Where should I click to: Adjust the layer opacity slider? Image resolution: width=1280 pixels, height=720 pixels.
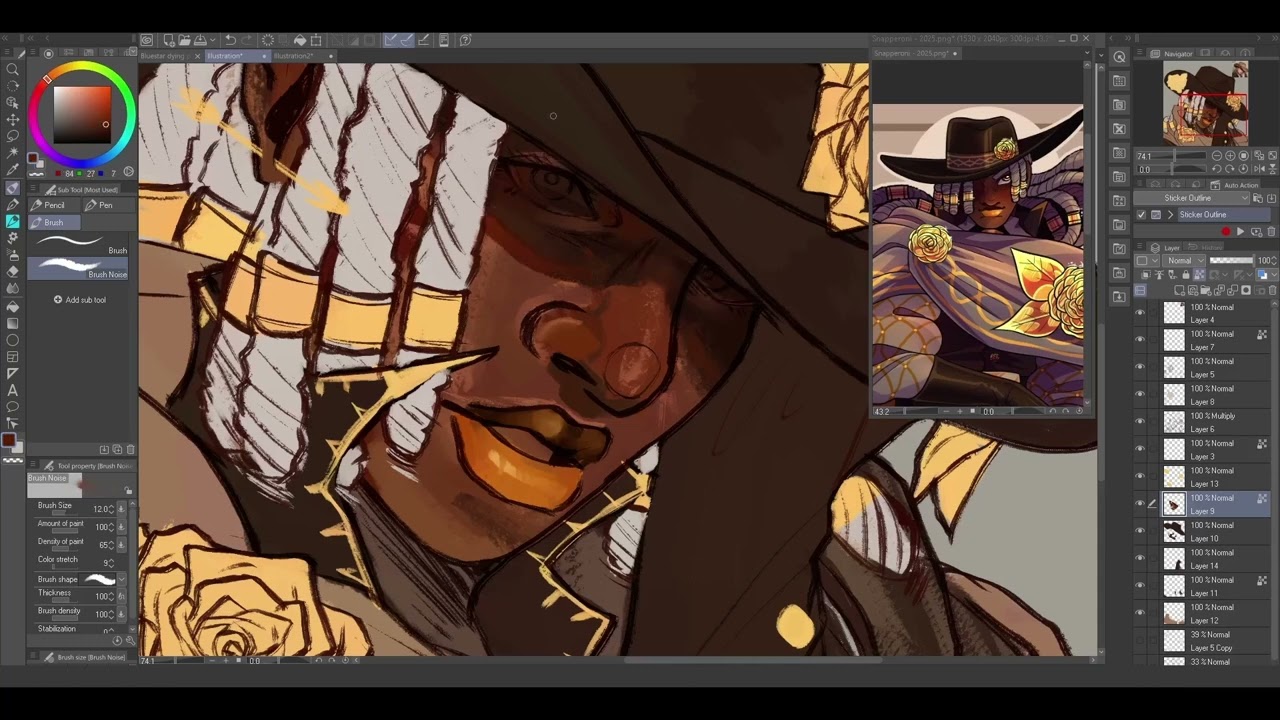(x=1232, y=260)
